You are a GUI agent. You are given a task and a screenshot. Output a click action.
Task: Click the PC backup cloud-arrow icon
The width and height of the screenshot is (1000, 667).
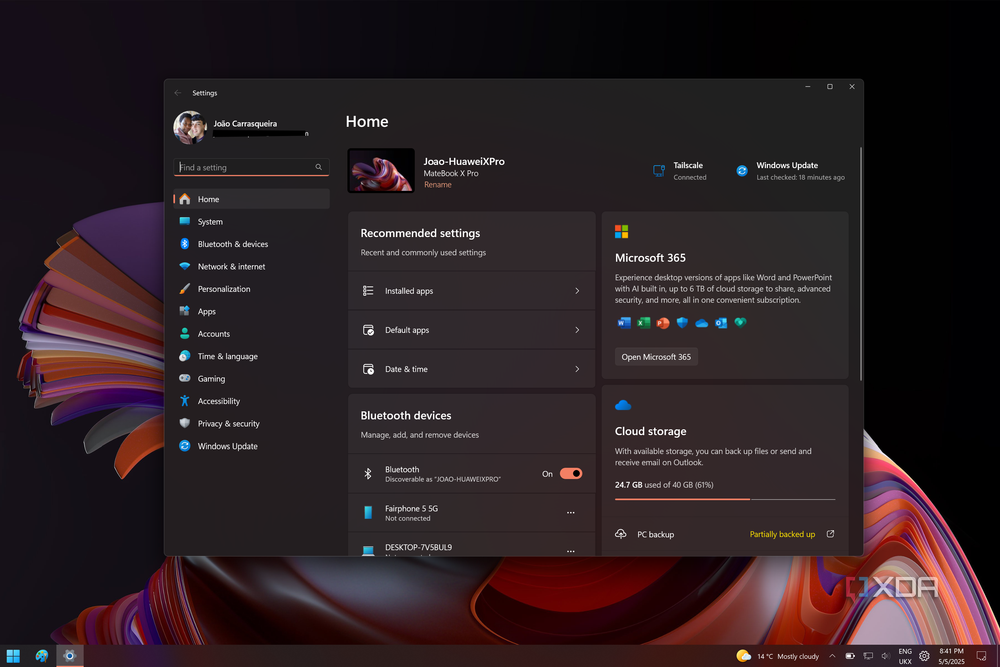[x=621, y=534]
